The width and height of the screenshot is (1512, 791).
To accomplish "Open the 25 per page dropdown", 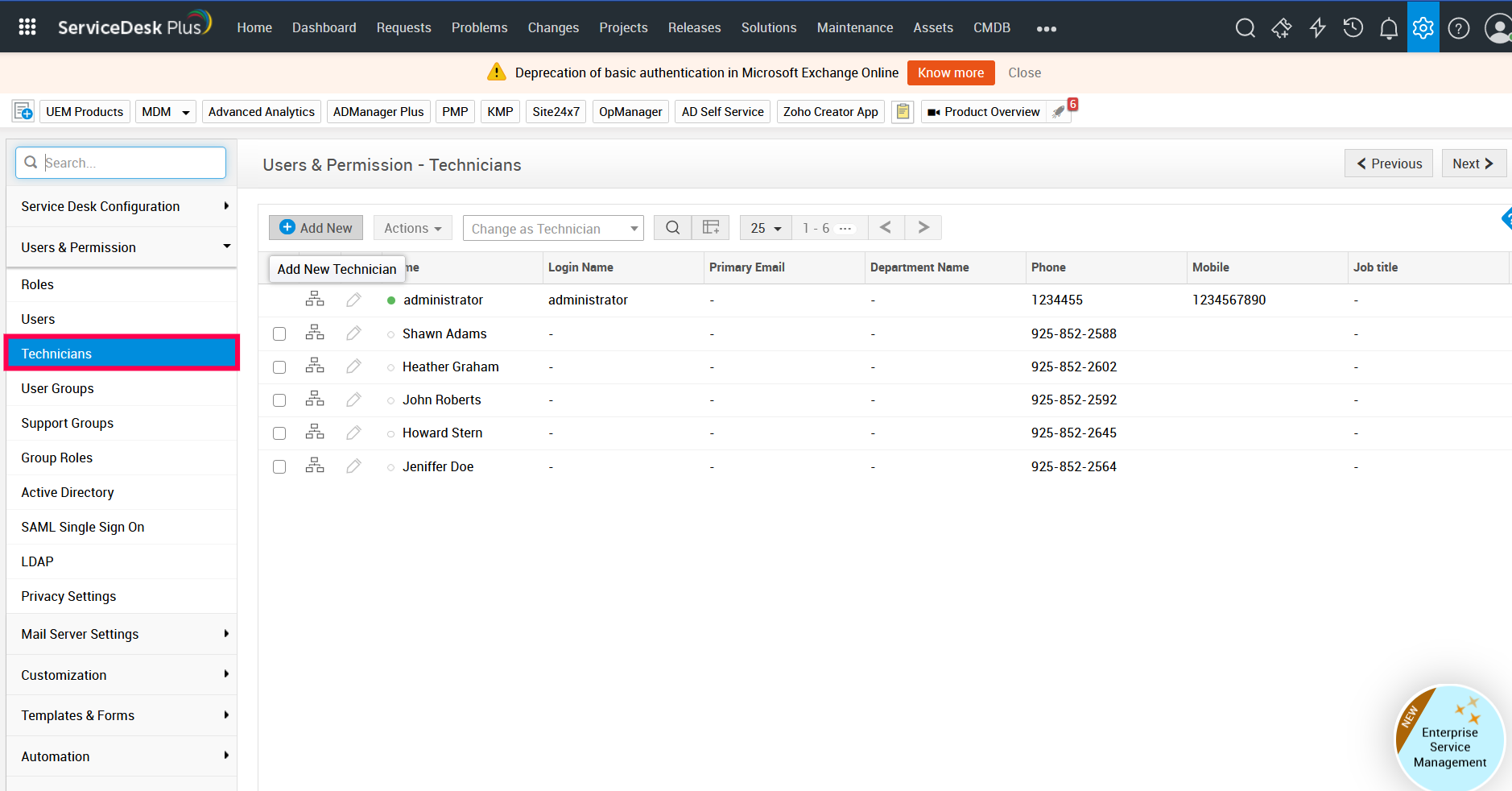I will pyautogui.click(x=766, y=228).
